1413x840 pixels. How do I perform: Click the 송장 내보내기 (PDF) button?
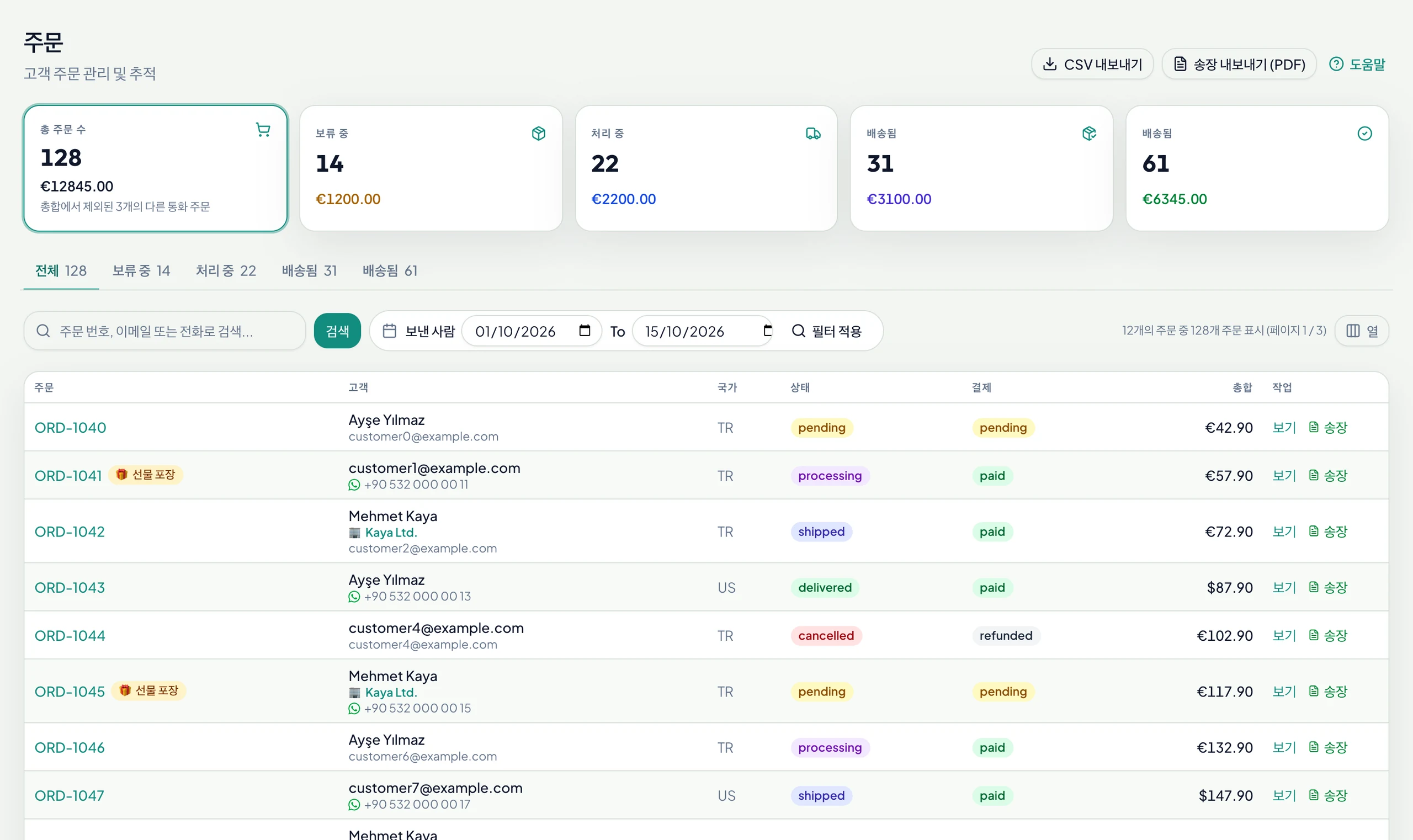click(x=1239, y=65)
